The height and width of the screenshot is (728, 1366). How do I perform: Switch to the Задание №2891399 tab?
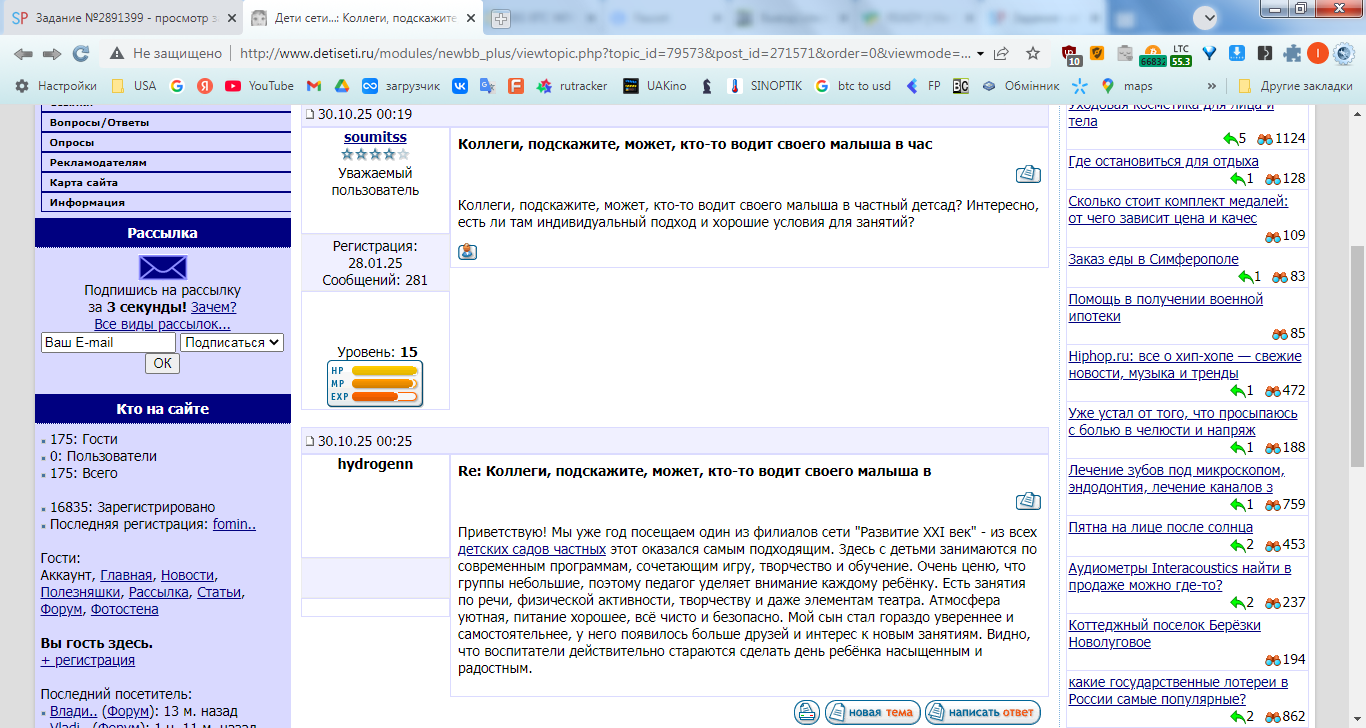(123, 18)
